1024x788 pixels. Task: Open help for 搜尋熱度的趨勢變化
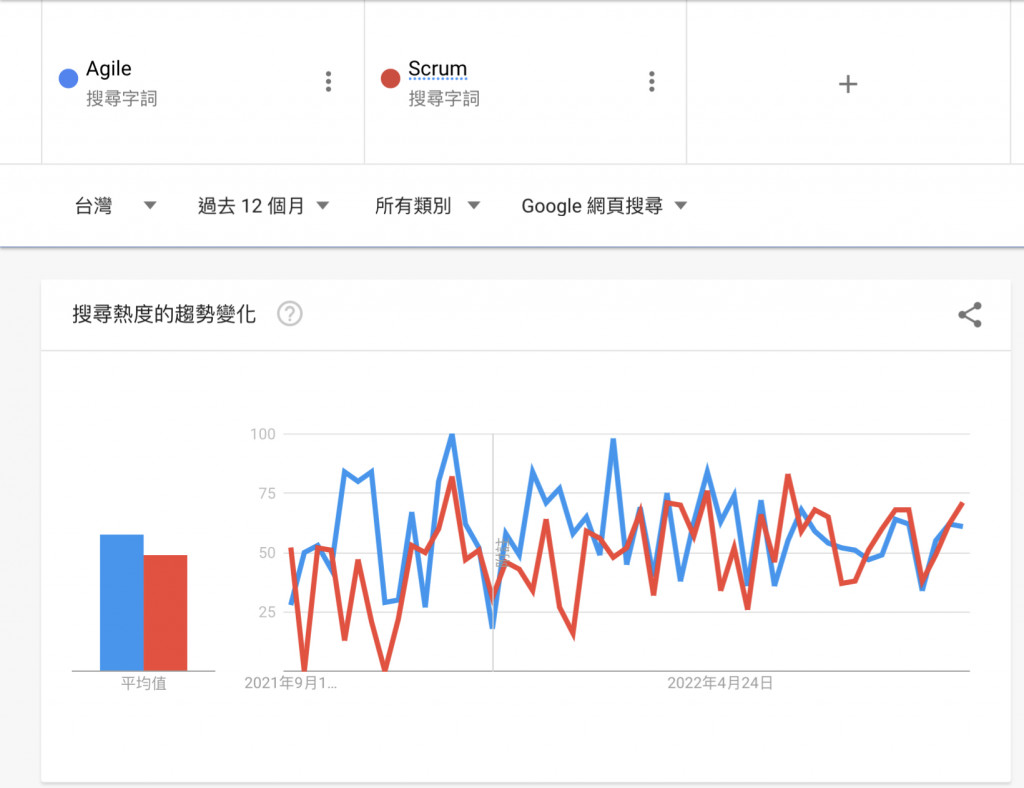[x=289, y=314]
